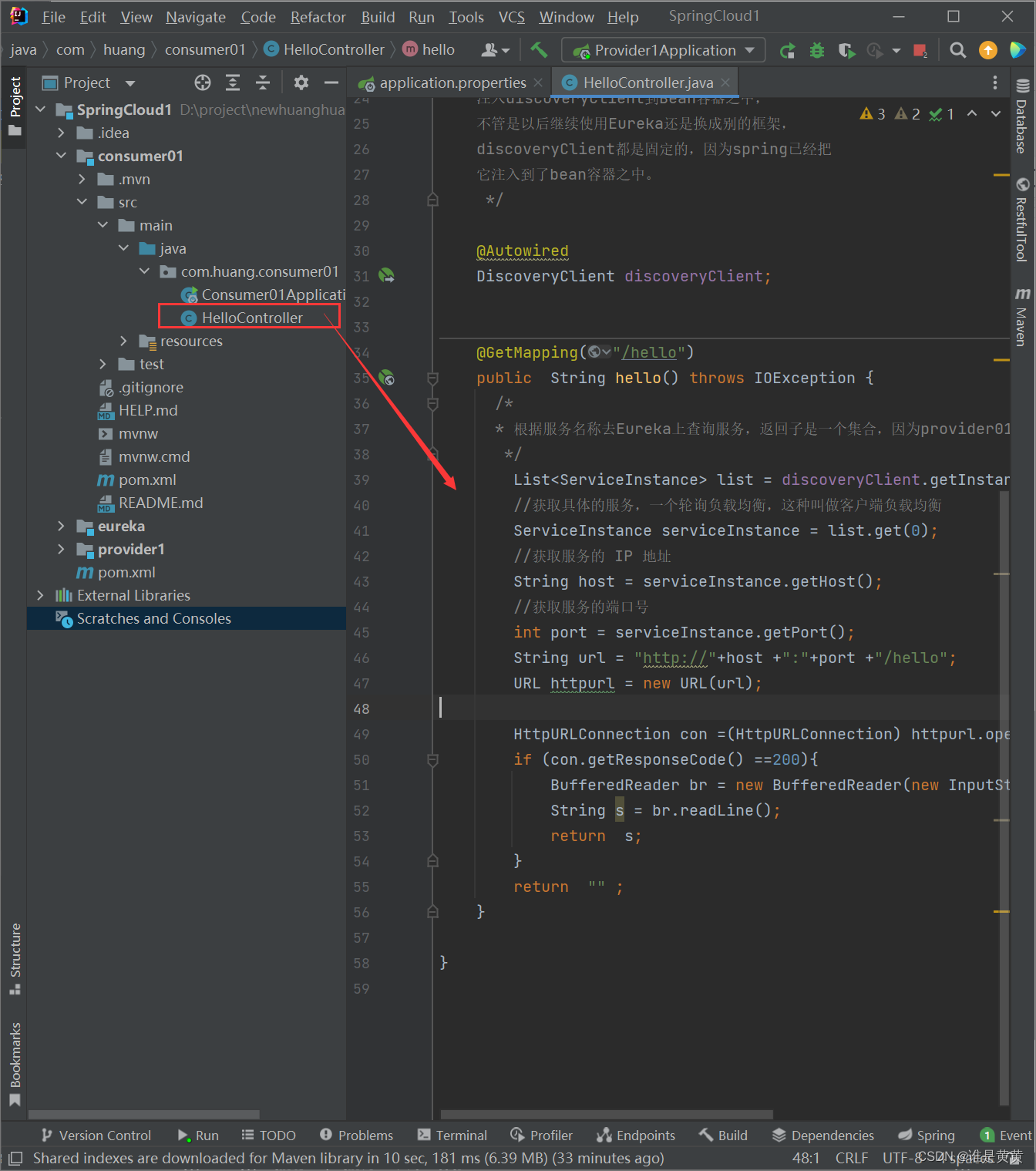Jump to the previous highlighted error arrow
This screenshot has width=1036, height=1171.
pyautogui.click(x=972, y=114)
